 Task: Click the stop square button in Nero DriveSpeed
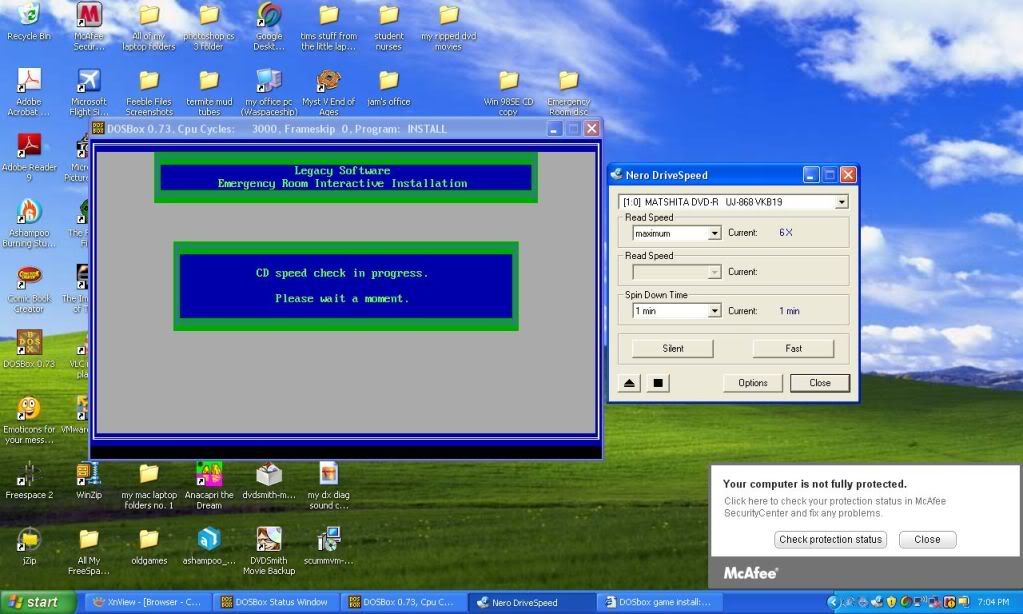(x=658, y=383)
